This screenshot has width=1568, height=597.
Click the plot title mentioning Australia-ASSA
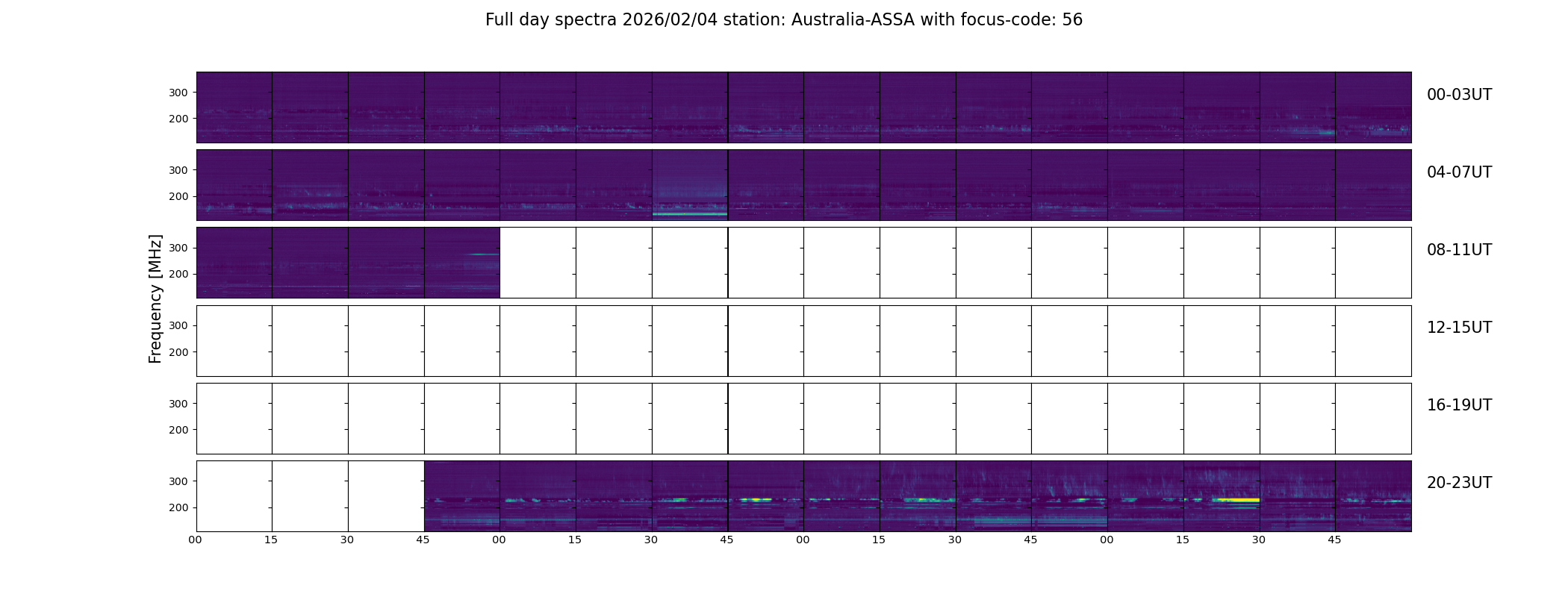[x=783, y=20]
